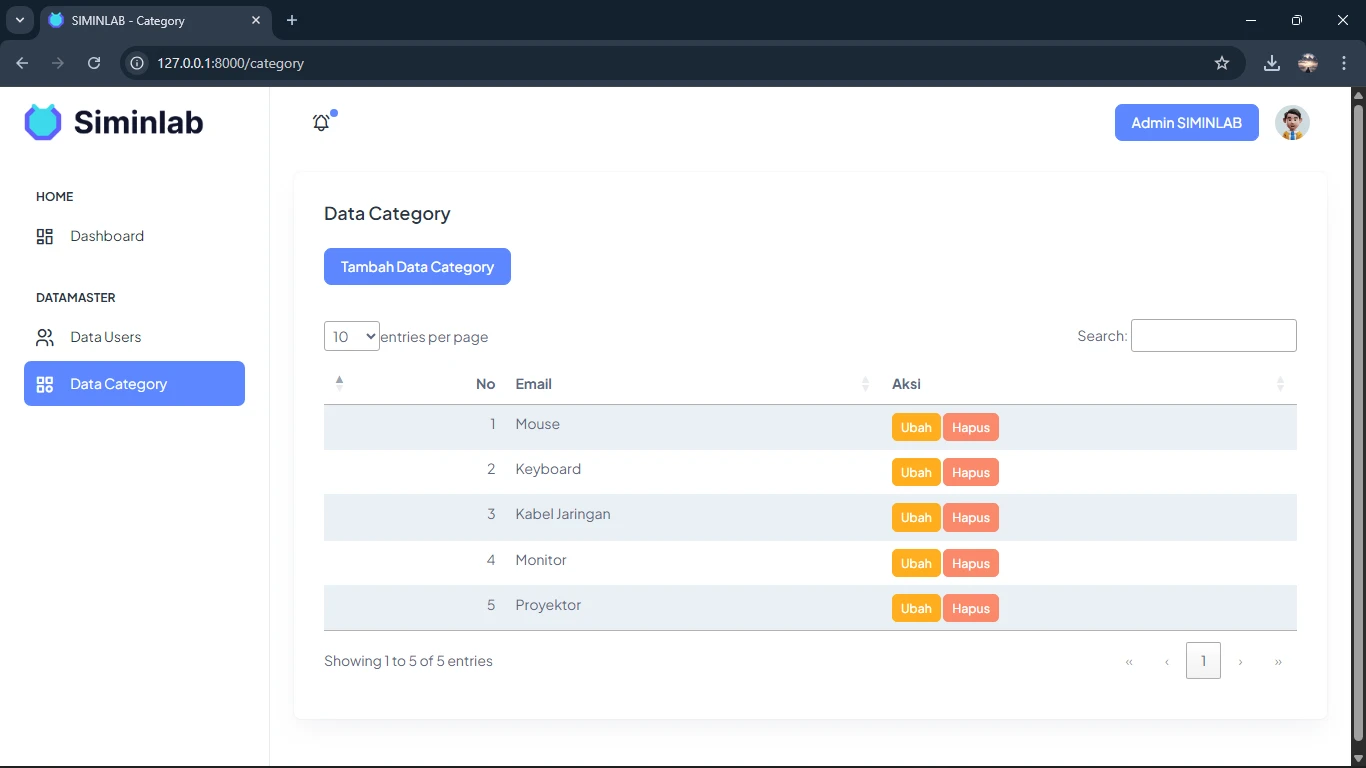The image size is (1366, 768).
Task: Select Data Category sidebar item
Action: point(134,384)
